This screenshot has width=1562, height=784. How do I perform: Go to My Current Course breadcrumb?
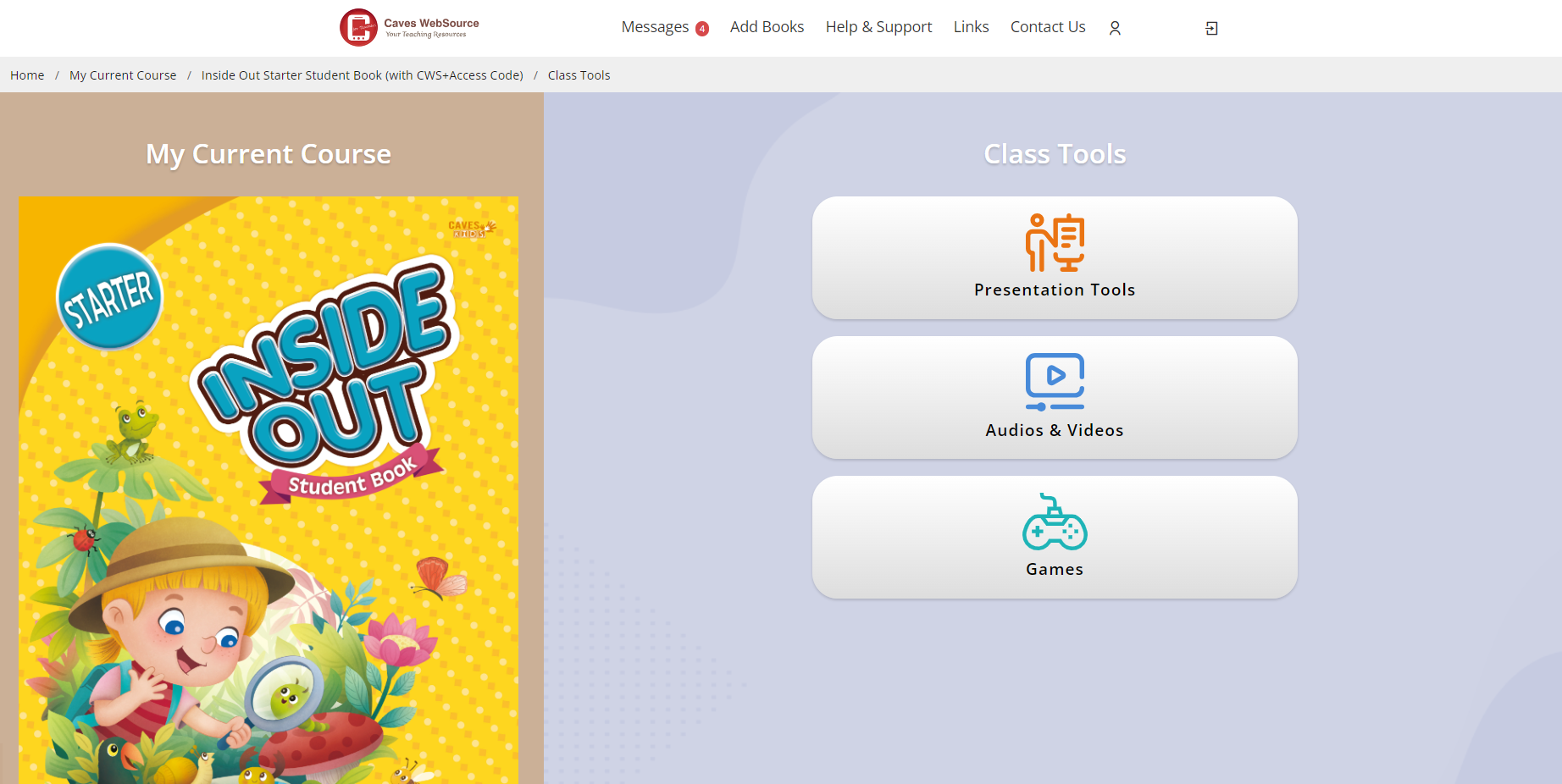(123, 75)
